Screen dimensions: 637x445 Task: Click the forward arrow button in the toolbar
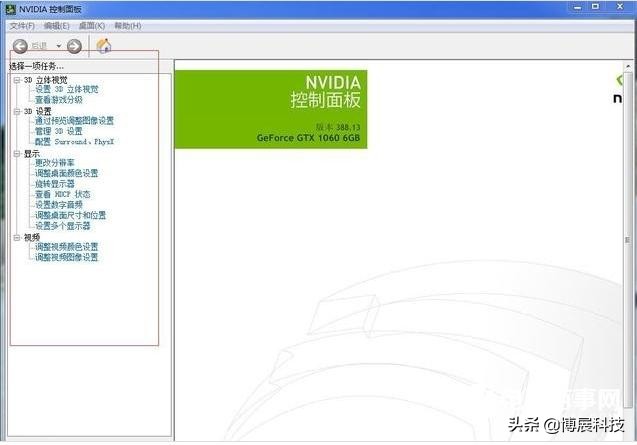pyautogui.click(x=74, y=46)
